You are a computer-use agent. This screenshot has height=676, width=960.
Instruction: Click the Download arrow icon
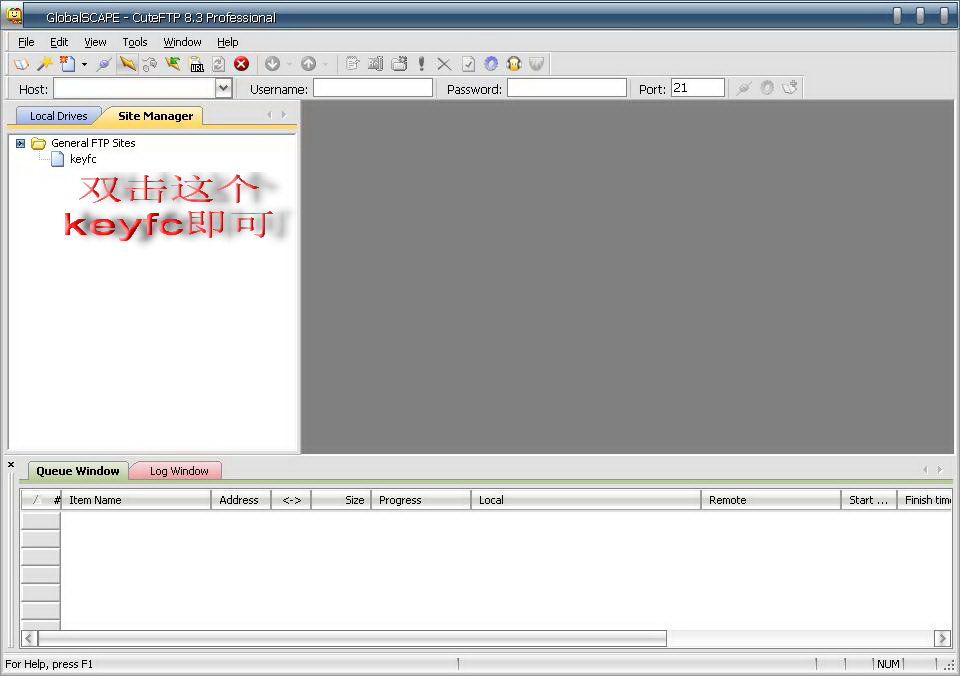tap(272, 64)
